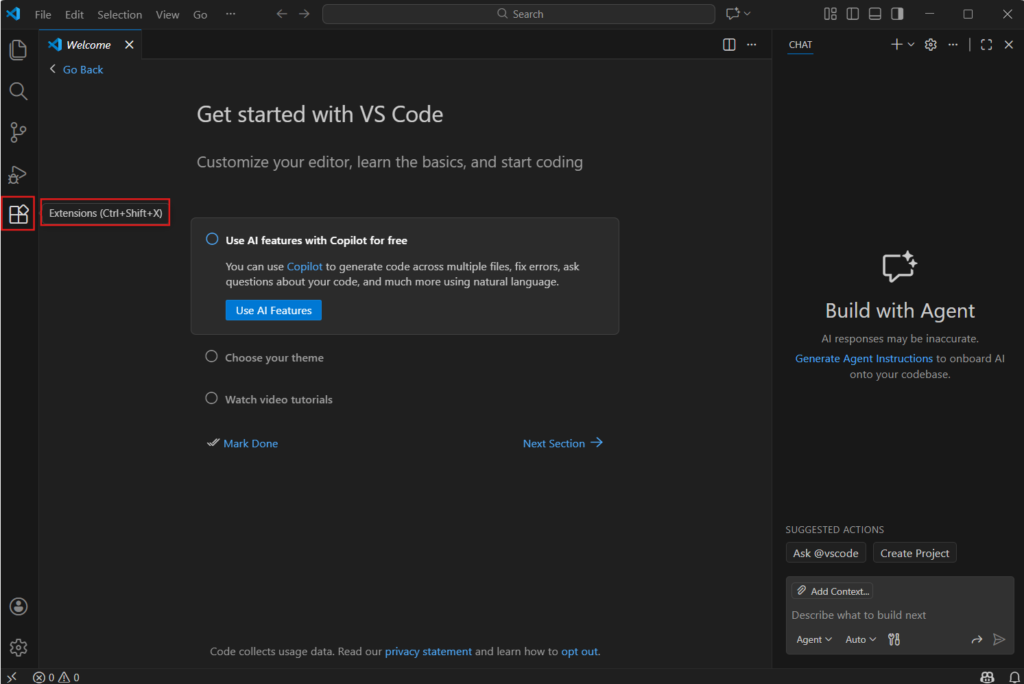Maximize the chat panel size
Image resolution: width=1024 pixels, height=684 pixels.
pos(986,45)
